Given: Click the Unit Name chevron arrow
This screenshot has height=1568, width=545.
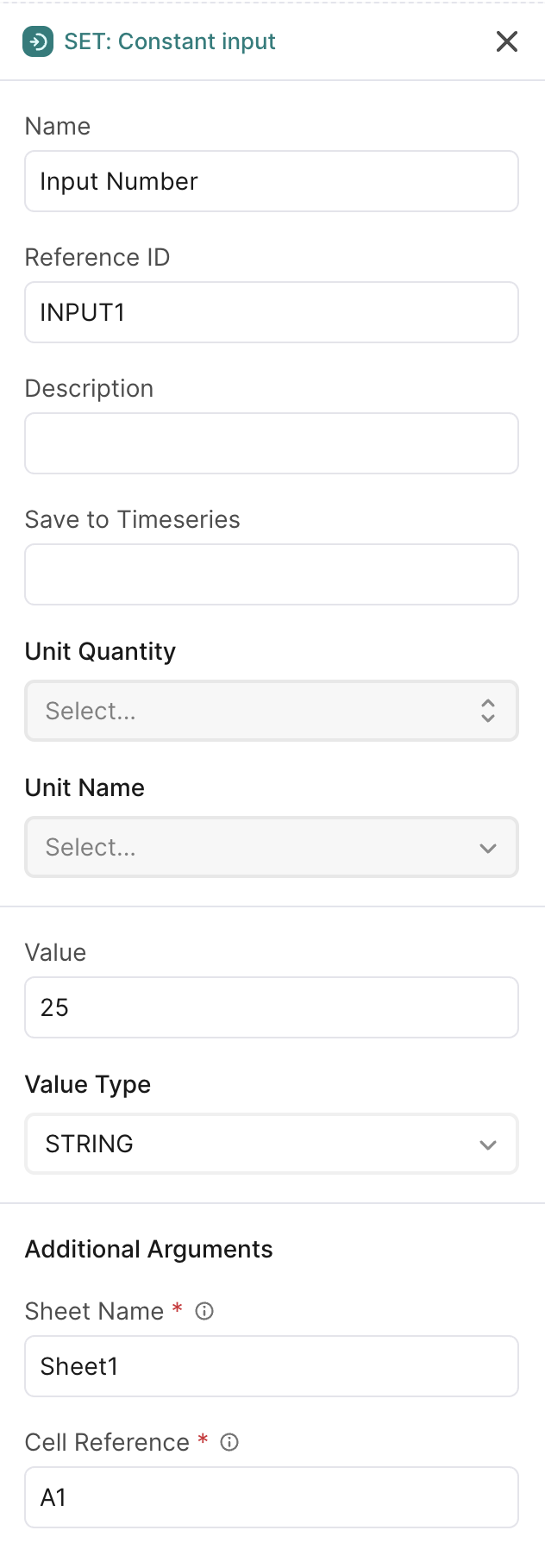Looking at the screenshot, I should 488,848.
